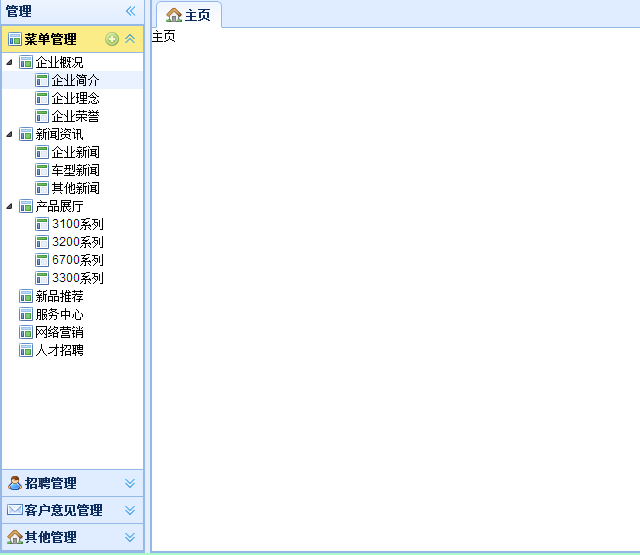Open the 3200系列 menu item
Screen dimensions: 640x555
(78, 242)
